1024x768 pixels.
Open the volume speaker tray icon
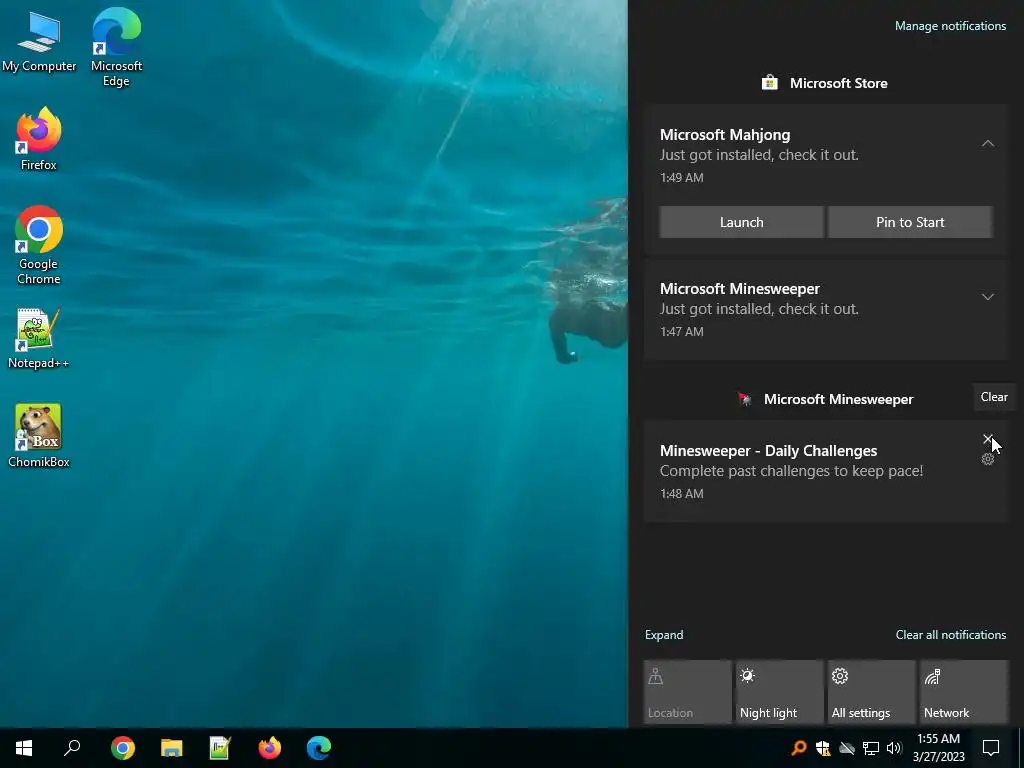(x=894, y=748)
